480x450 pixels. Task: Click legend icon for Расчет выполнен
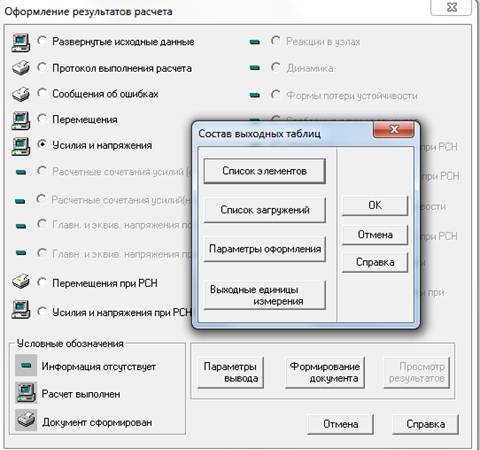[26, 393]
